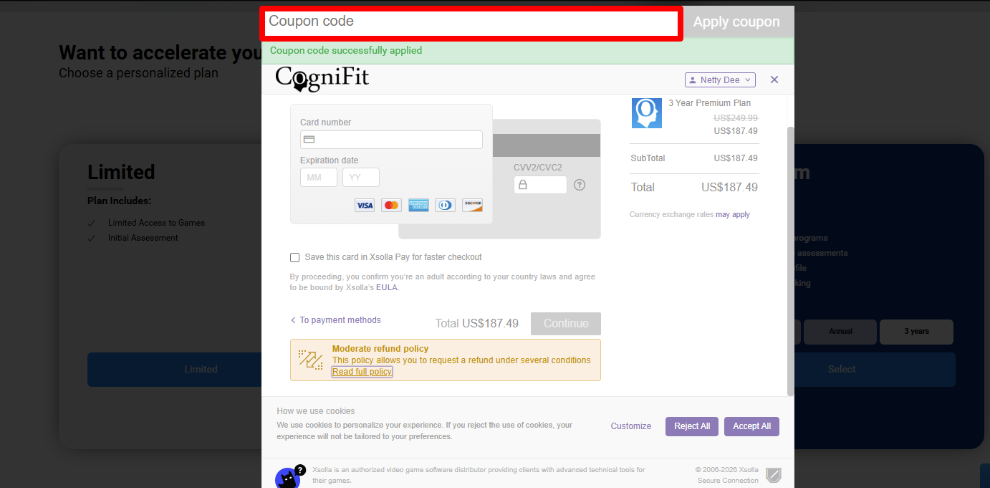Screen dimensions: 990x488
Task: Click the Visa card icon
Action: pyautogui.click(x=364, y=205)
